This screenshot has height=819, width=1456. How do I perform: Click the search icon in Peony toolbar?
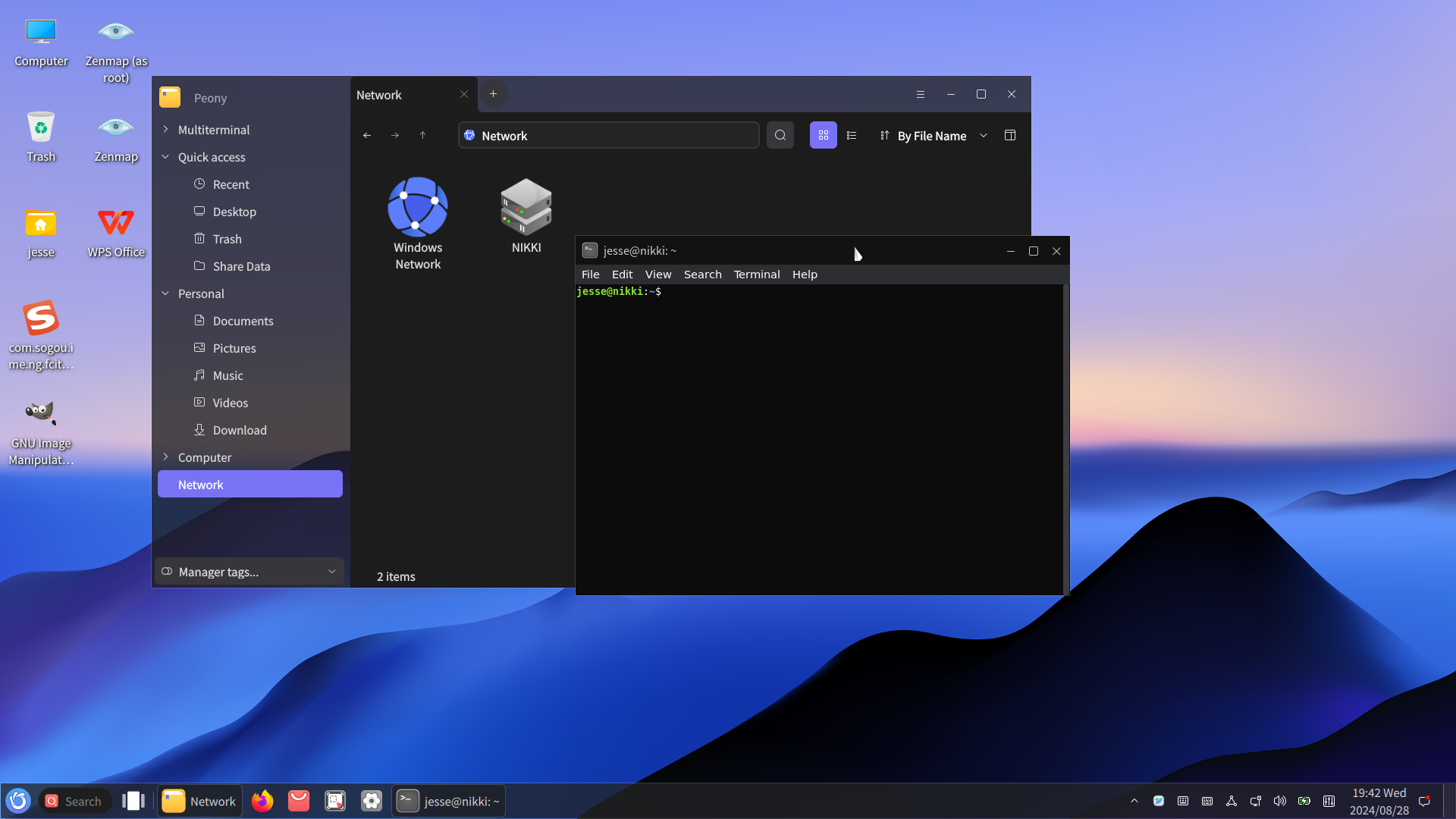click(780, 136)
